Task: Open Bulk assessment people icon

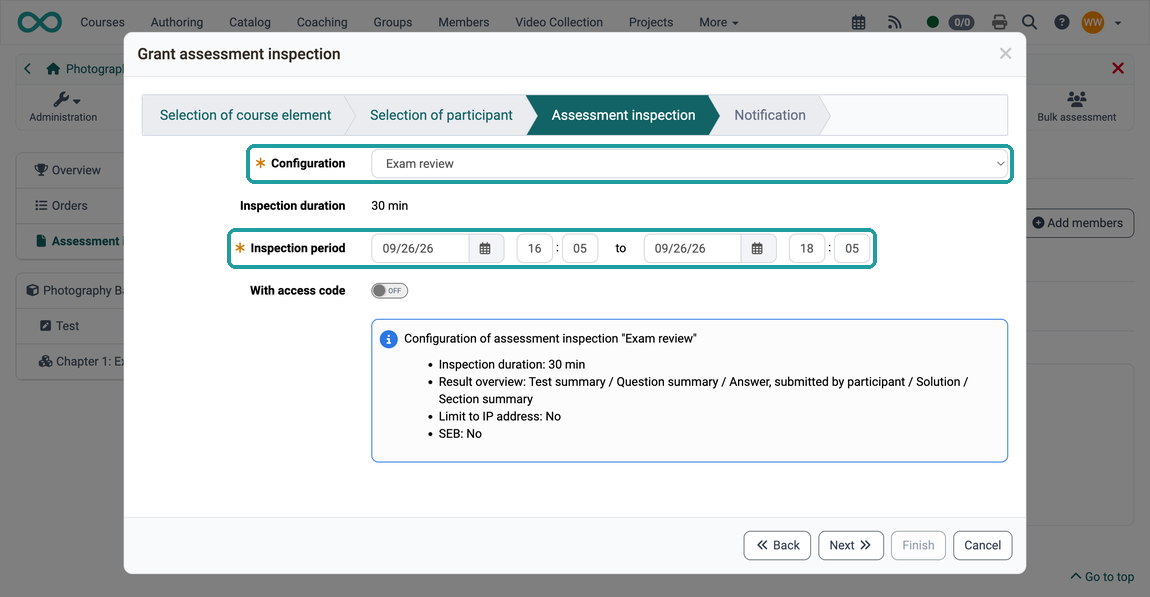Action: point(1076,98)
